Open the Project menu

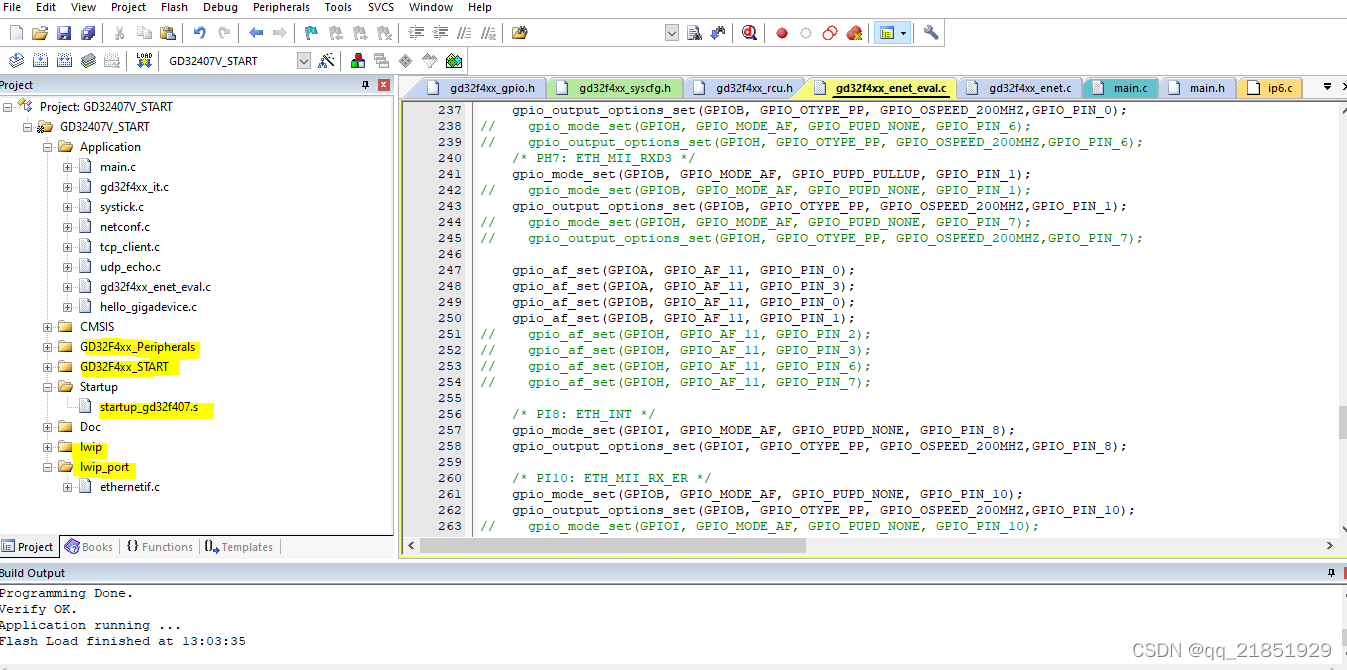128,7
